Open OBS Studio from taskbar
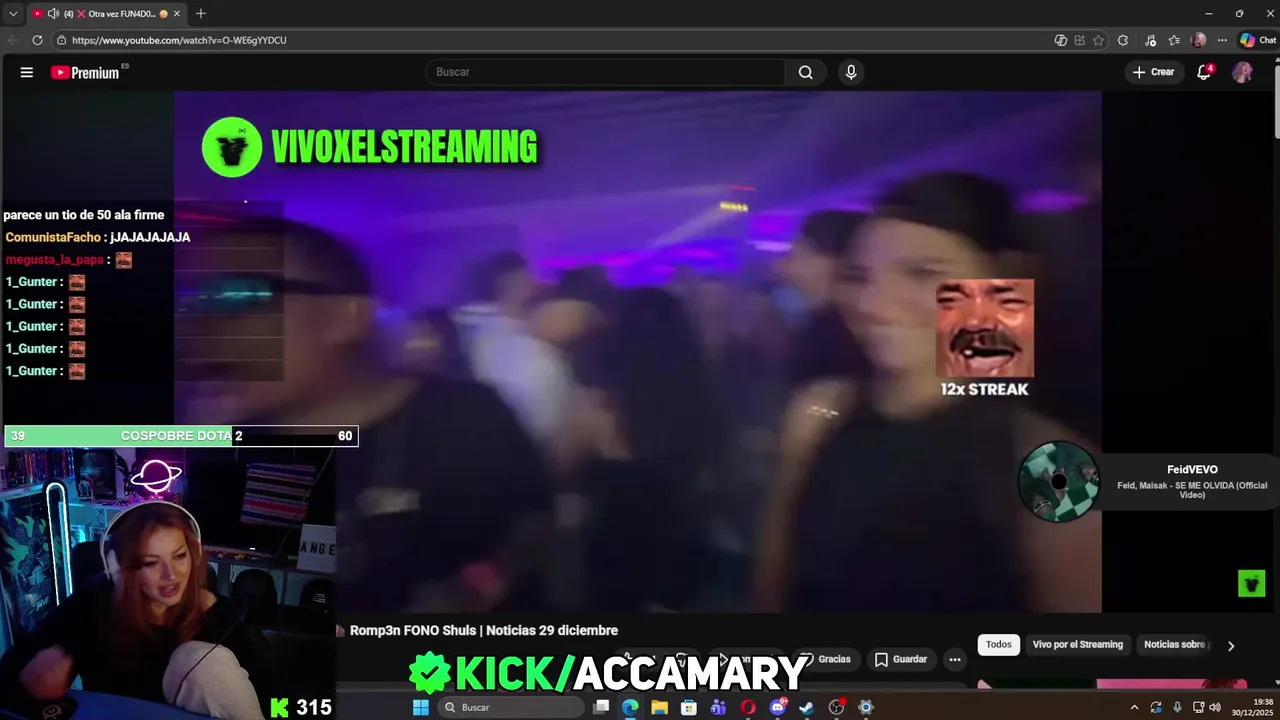 click(837, 707)
